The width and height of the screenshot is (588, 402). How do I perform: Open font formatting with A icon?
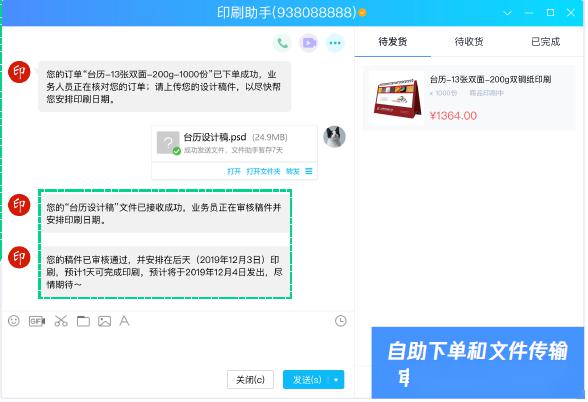pyautogui.click(x=124, y=321)
